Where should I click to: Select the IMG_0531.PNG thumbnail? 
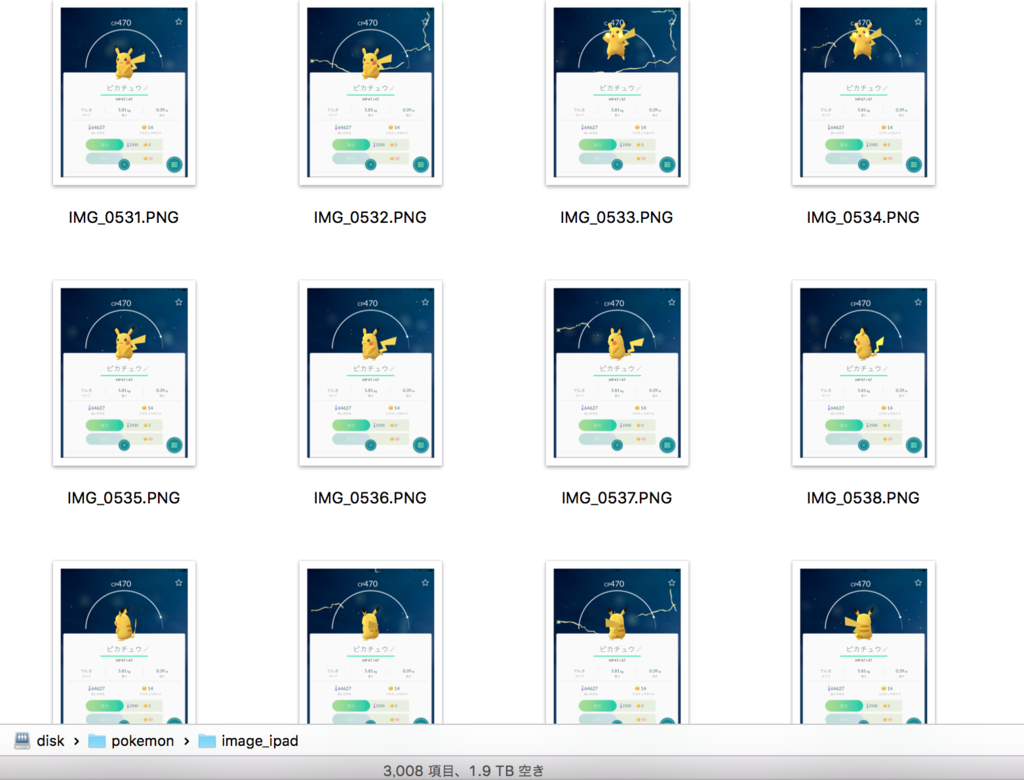click(124, 92)
